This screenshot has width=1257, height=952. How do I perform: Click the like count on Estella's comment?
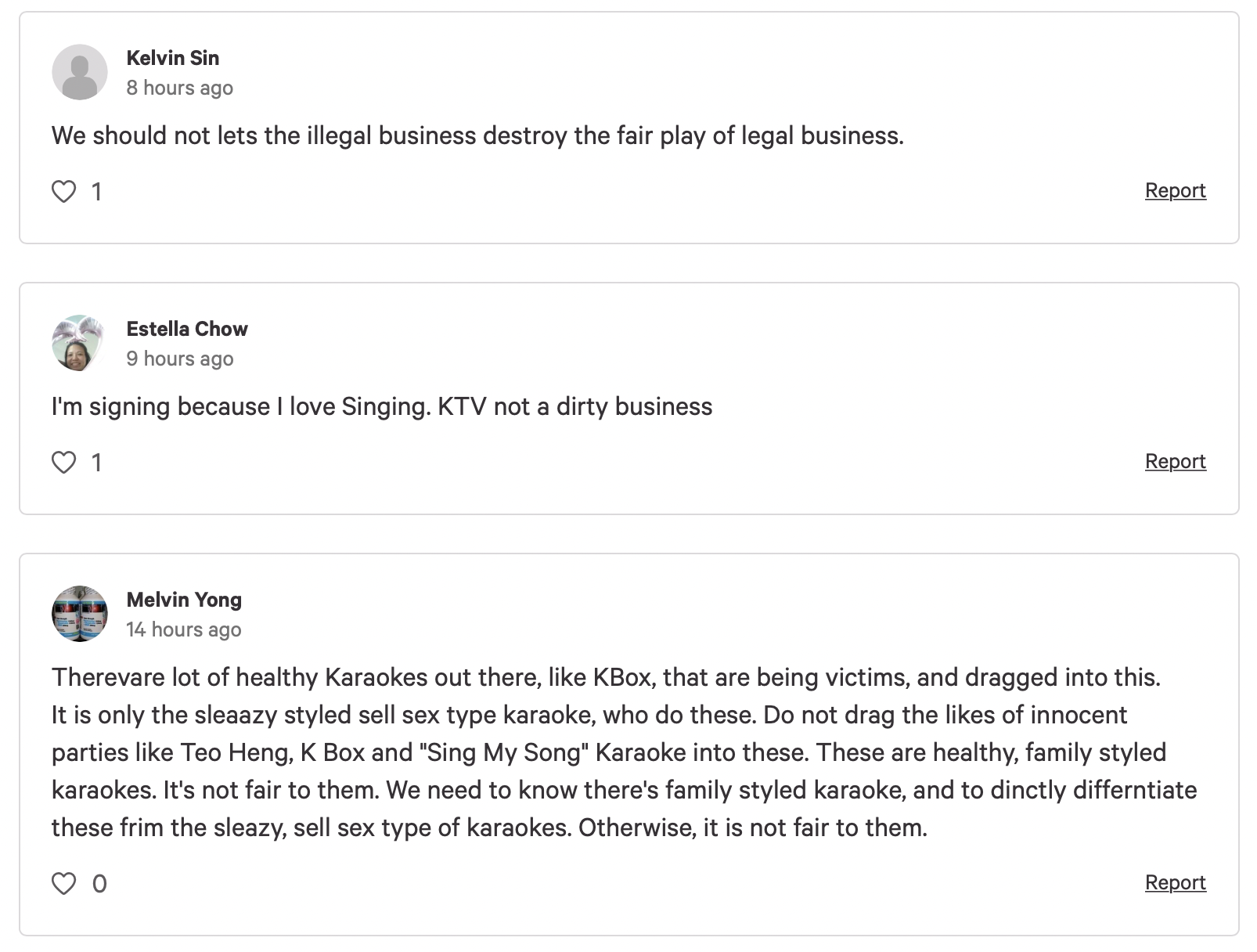point(97,462)
